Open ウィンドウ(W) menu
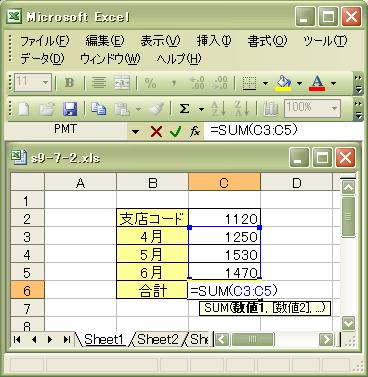 coord(110,59)
